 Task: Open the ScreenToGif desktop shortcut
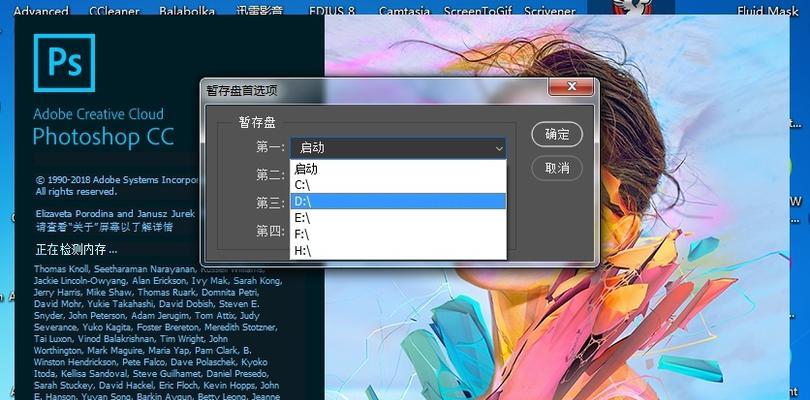pyautogui.click(x=478, y=11)
